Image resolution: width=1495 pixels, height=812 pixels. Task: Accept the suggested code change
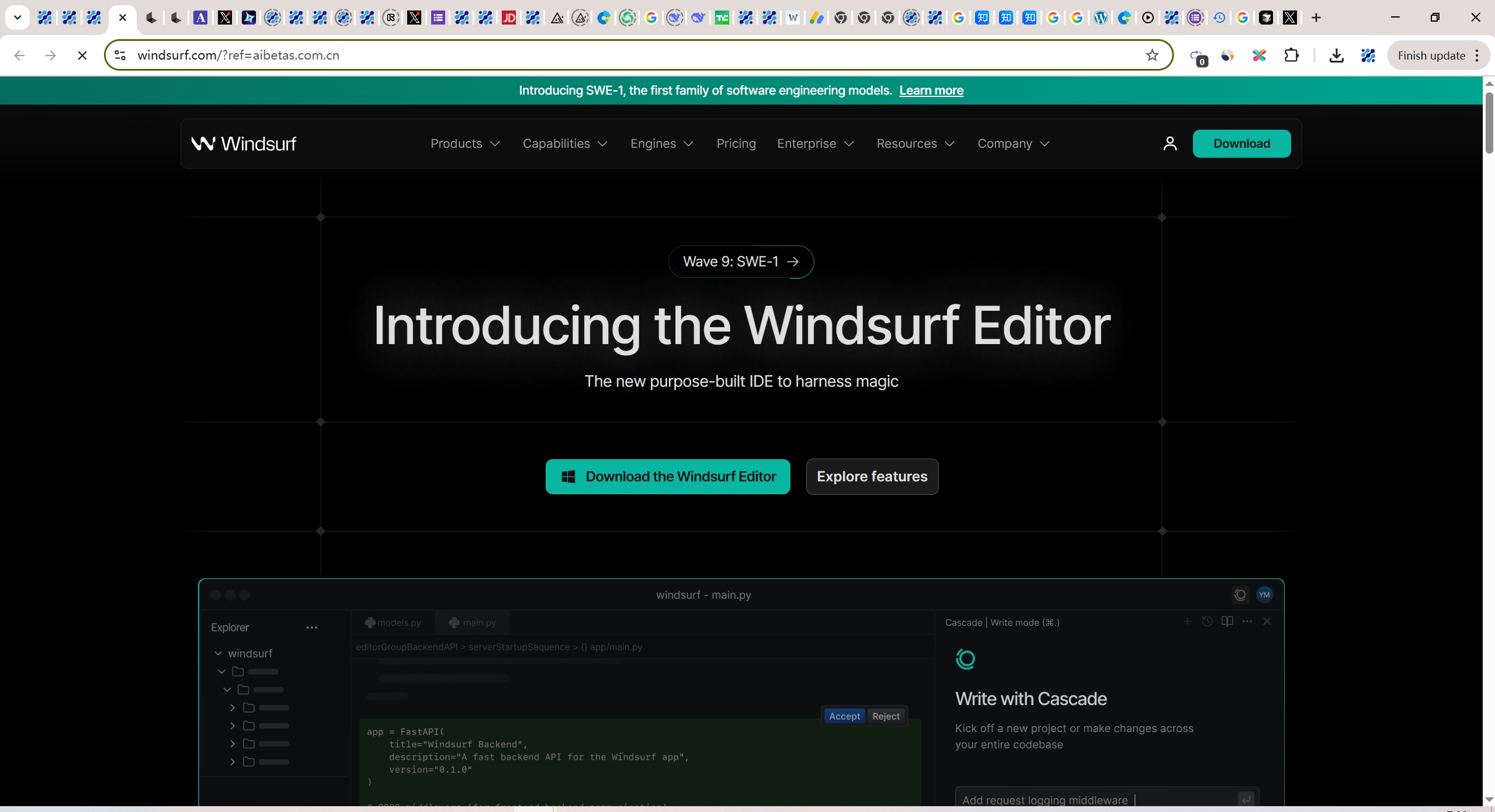click(x=844, y=716)
